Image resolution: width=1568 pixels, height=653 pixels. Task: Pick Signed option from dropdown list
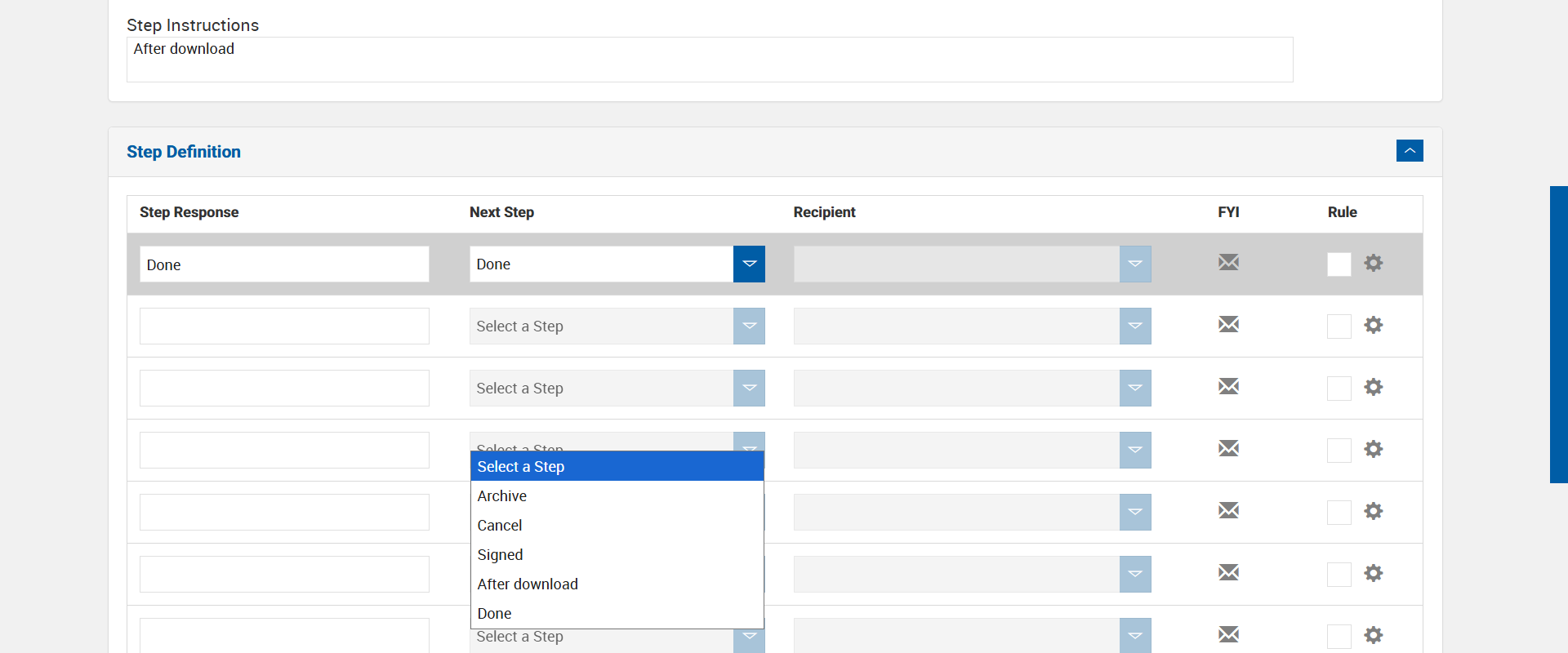pyautogui.click(x=500, y=555)
